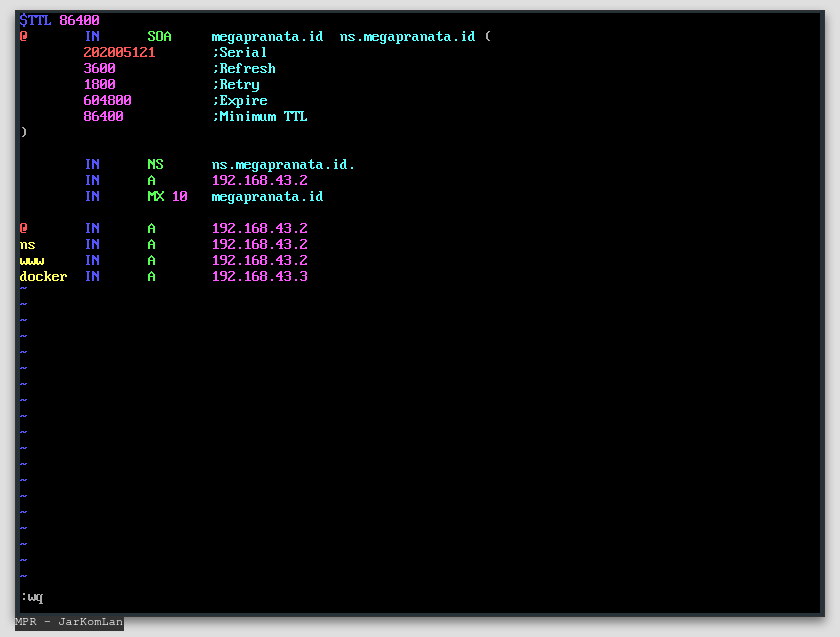The width and height of the screenshot is (840, 637).
Task: Place cursor on the docker hostname
Action: (x=43, y=276)
